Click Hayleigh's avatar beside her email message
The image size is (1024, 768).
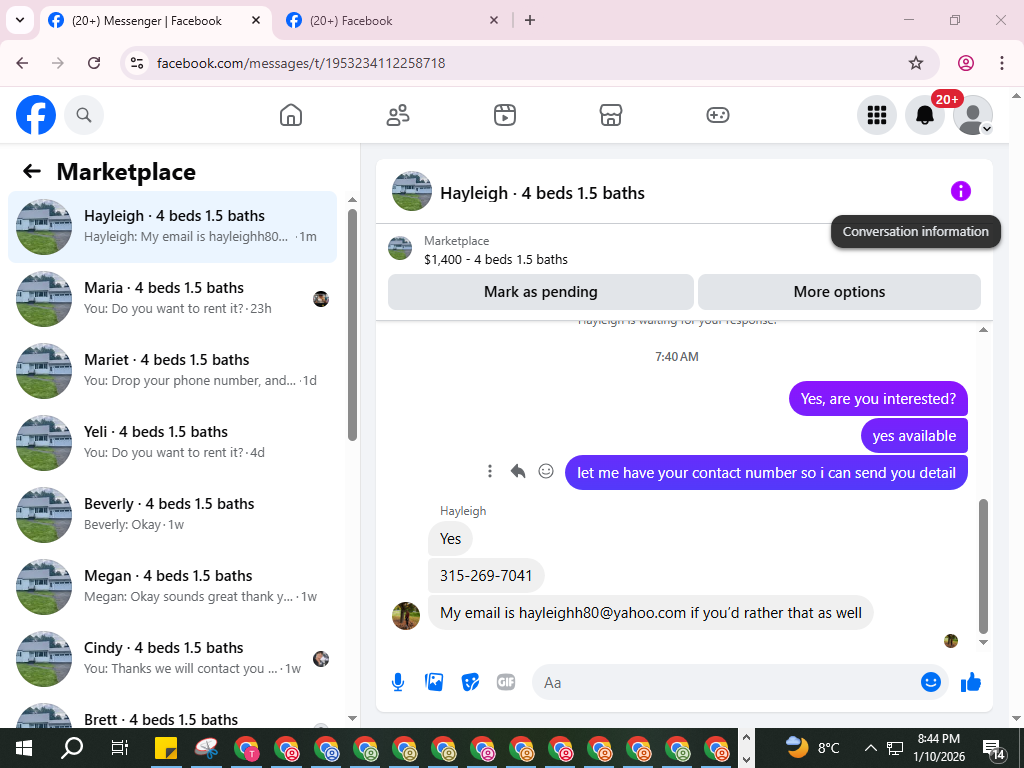pos(406,616)
